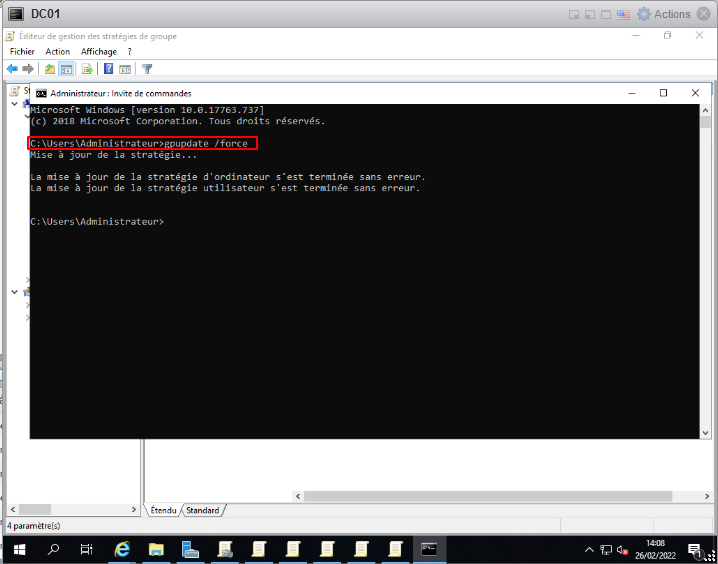Open Internet Explorer from the taskbar
This screenshot has height=564, width=718.
click(x=123, y=549)
